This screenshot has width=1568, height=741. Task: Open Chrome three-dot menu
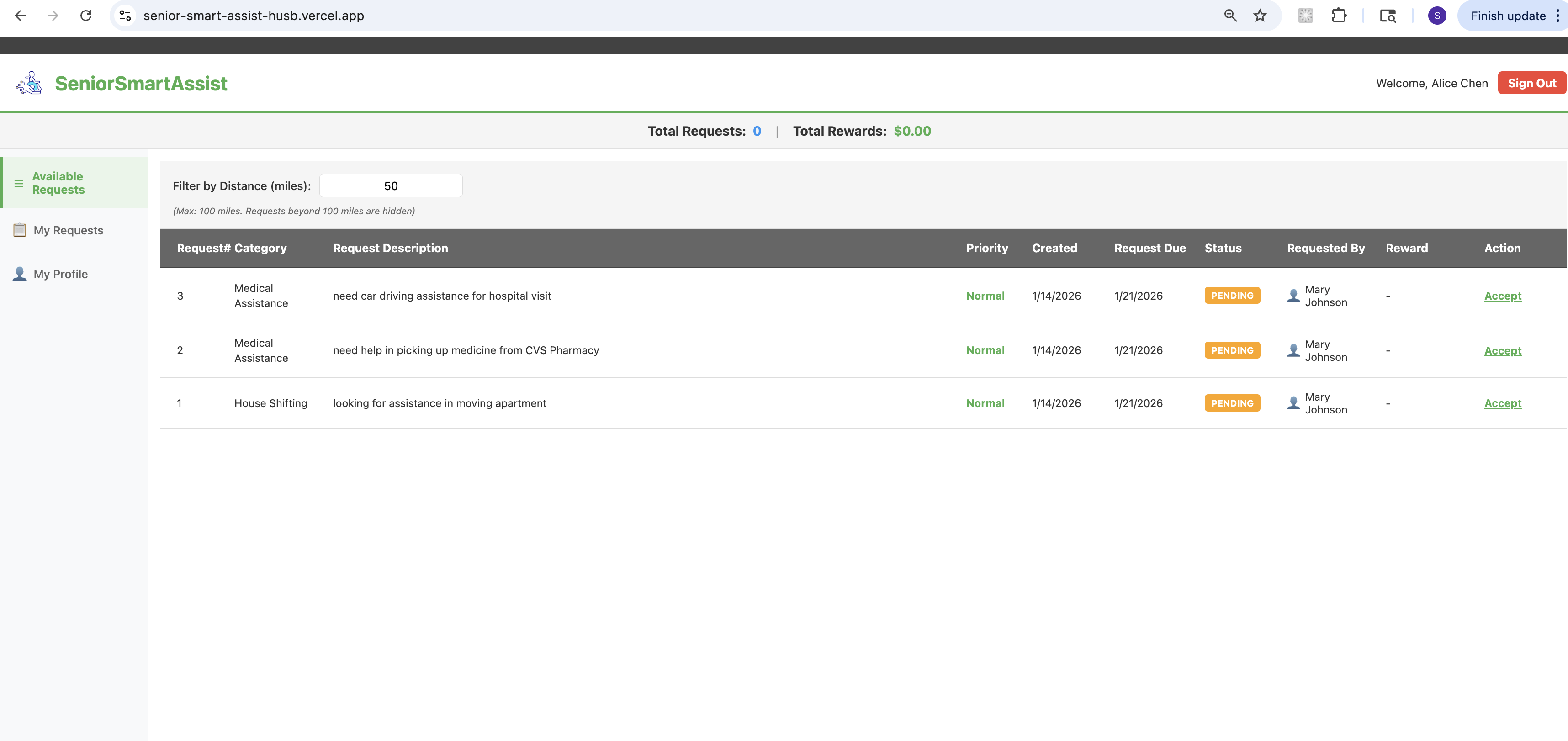1557,16
